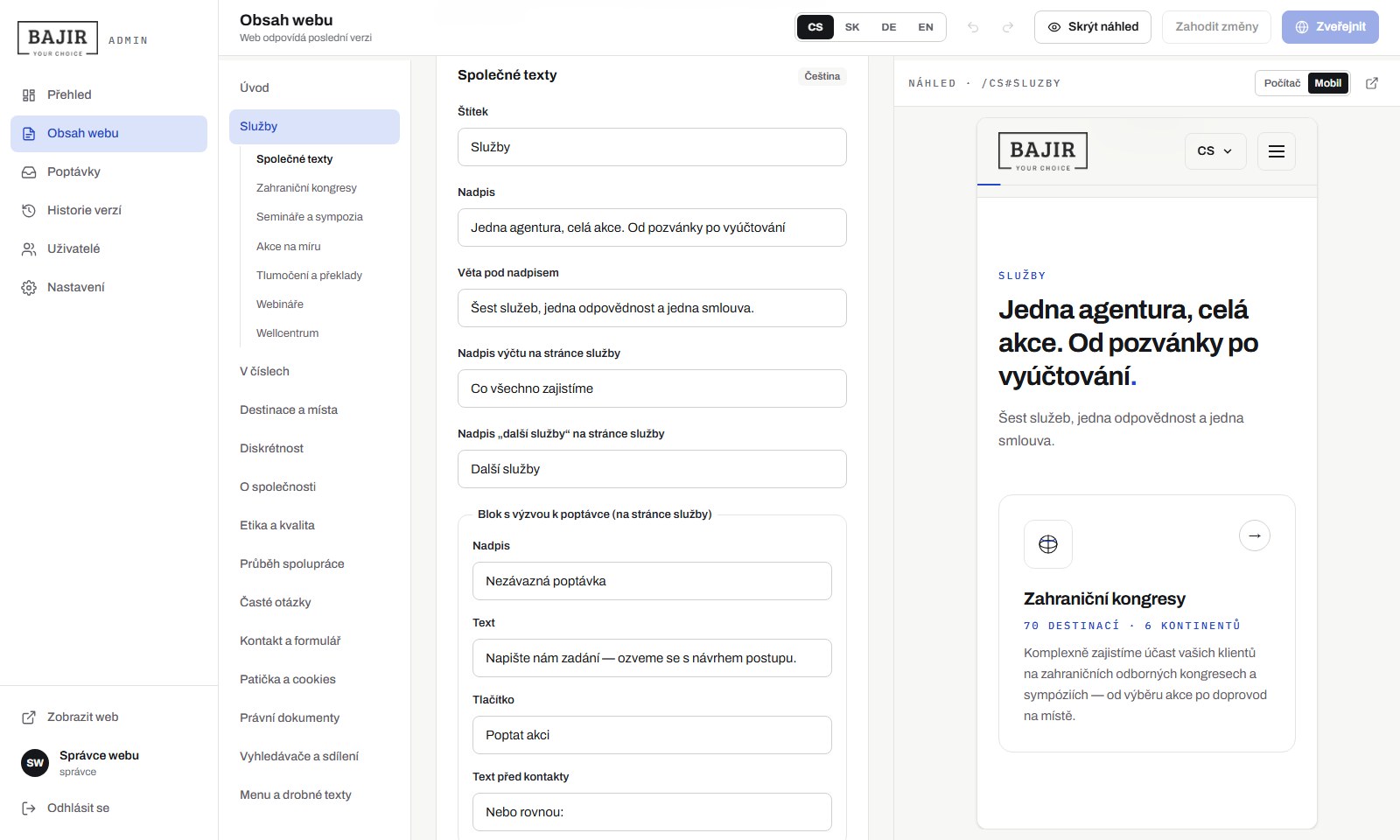Open Uživatelé in sidebar
Image resolution: width=1400 pixels, height=840 pixels.
point(108,248)
